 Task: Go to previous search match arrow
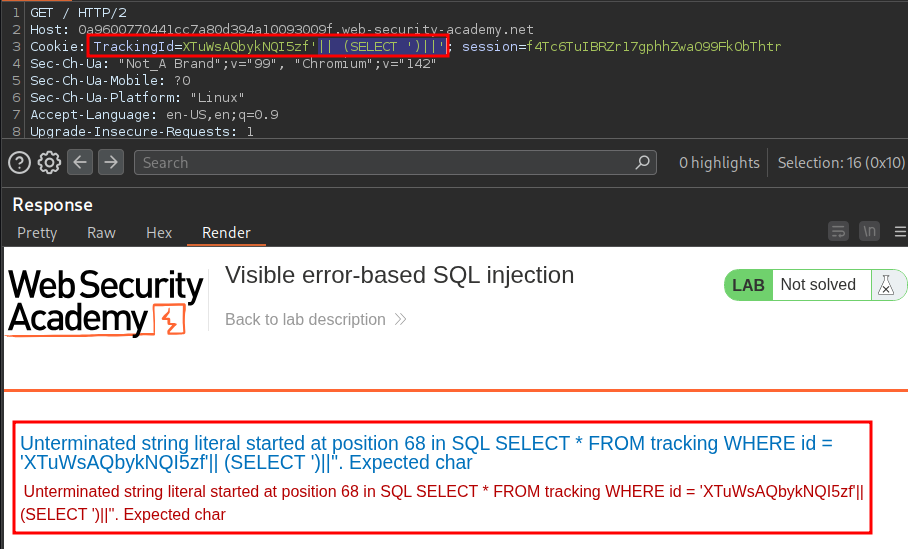80,162
